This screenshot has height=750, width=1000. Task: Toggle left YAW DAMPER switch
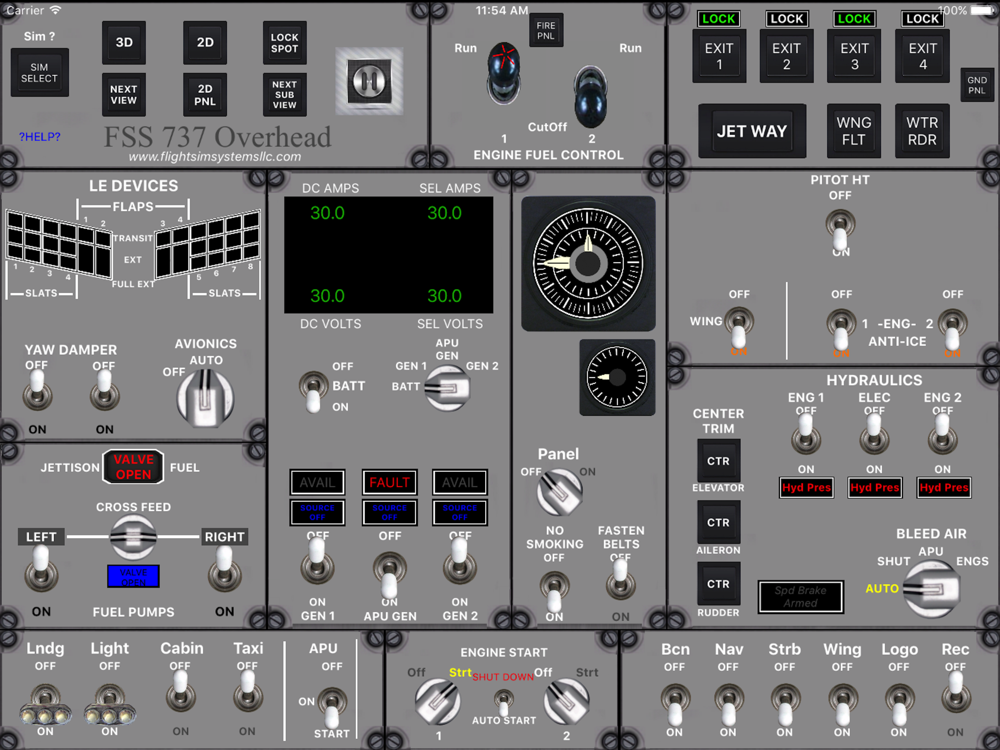[x=37, y=390]
